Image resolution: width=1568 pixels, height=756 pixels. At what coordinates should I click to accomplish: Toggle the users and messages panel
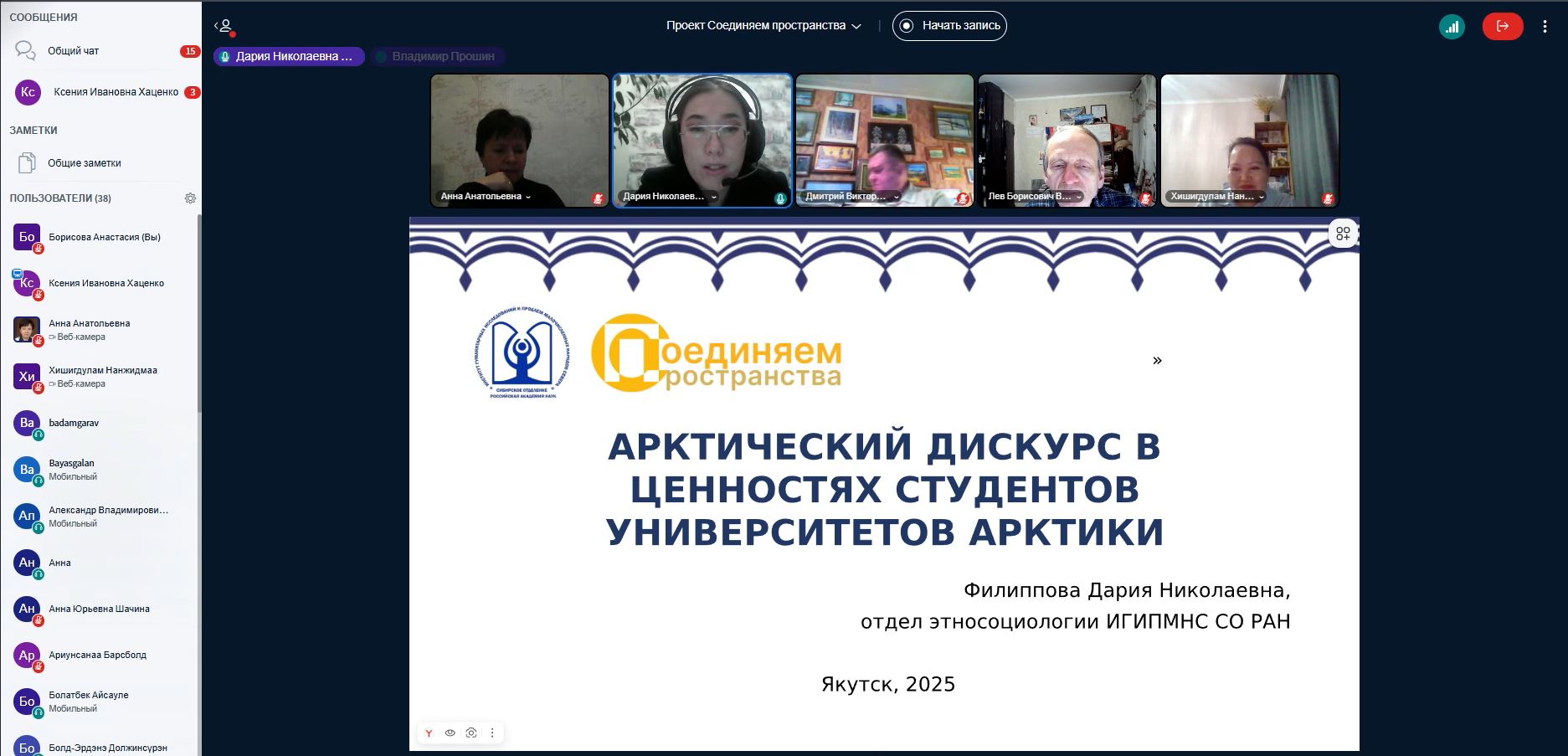tap(224, 26)
